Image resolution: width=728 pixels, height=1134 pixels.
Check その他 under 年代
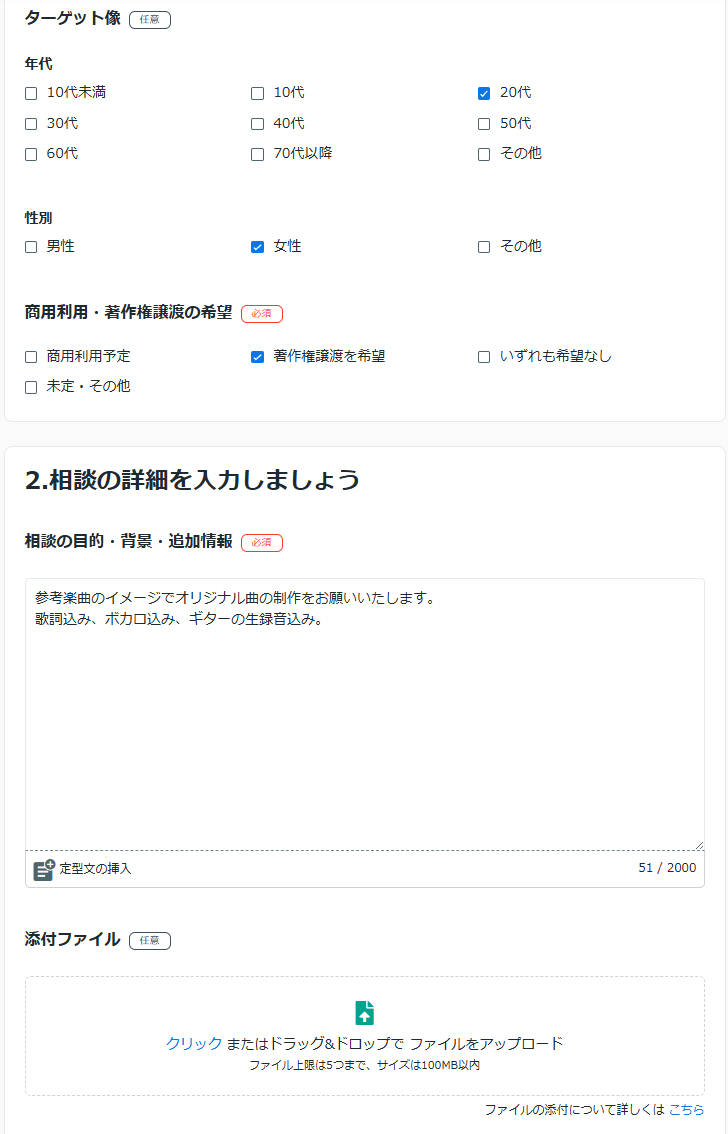(x=484, y=154)
